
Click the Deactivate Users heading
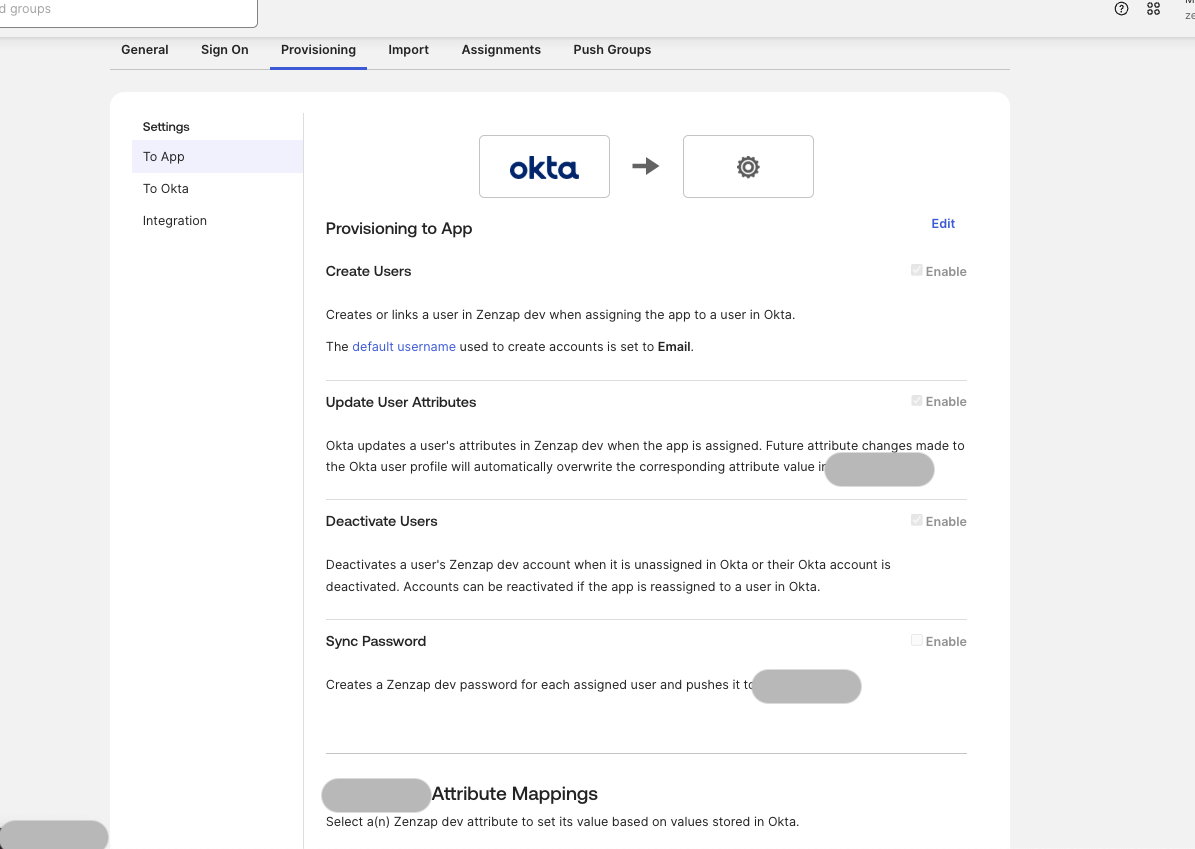click(381, 521)
